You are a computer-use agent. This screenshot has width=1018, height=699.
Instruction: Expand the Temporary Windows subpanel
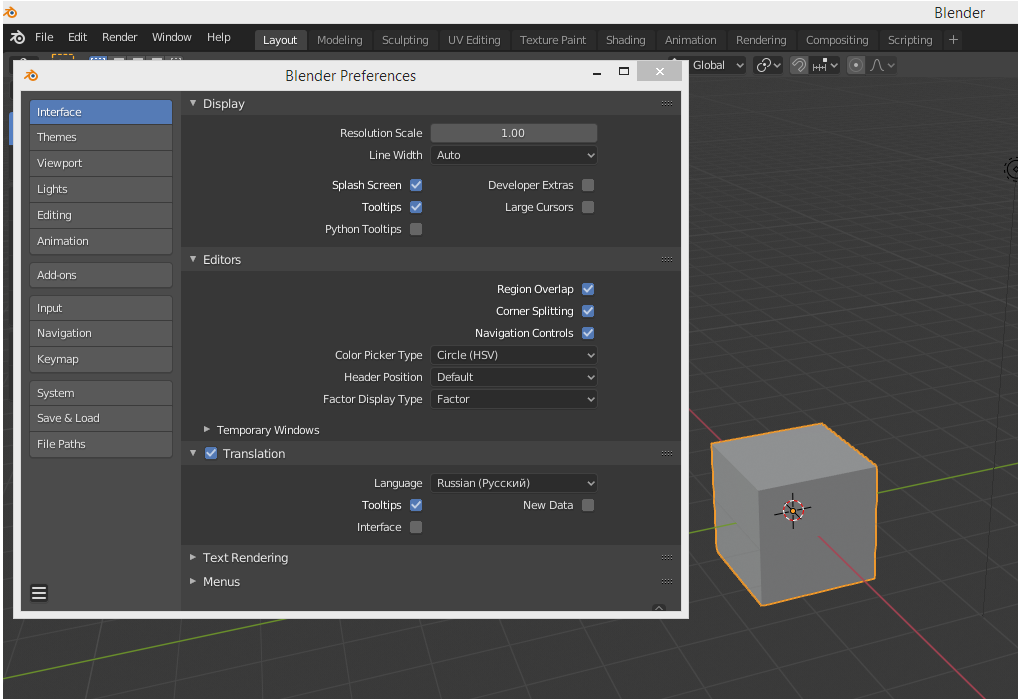pyautogui.click(x=206, y=430)
